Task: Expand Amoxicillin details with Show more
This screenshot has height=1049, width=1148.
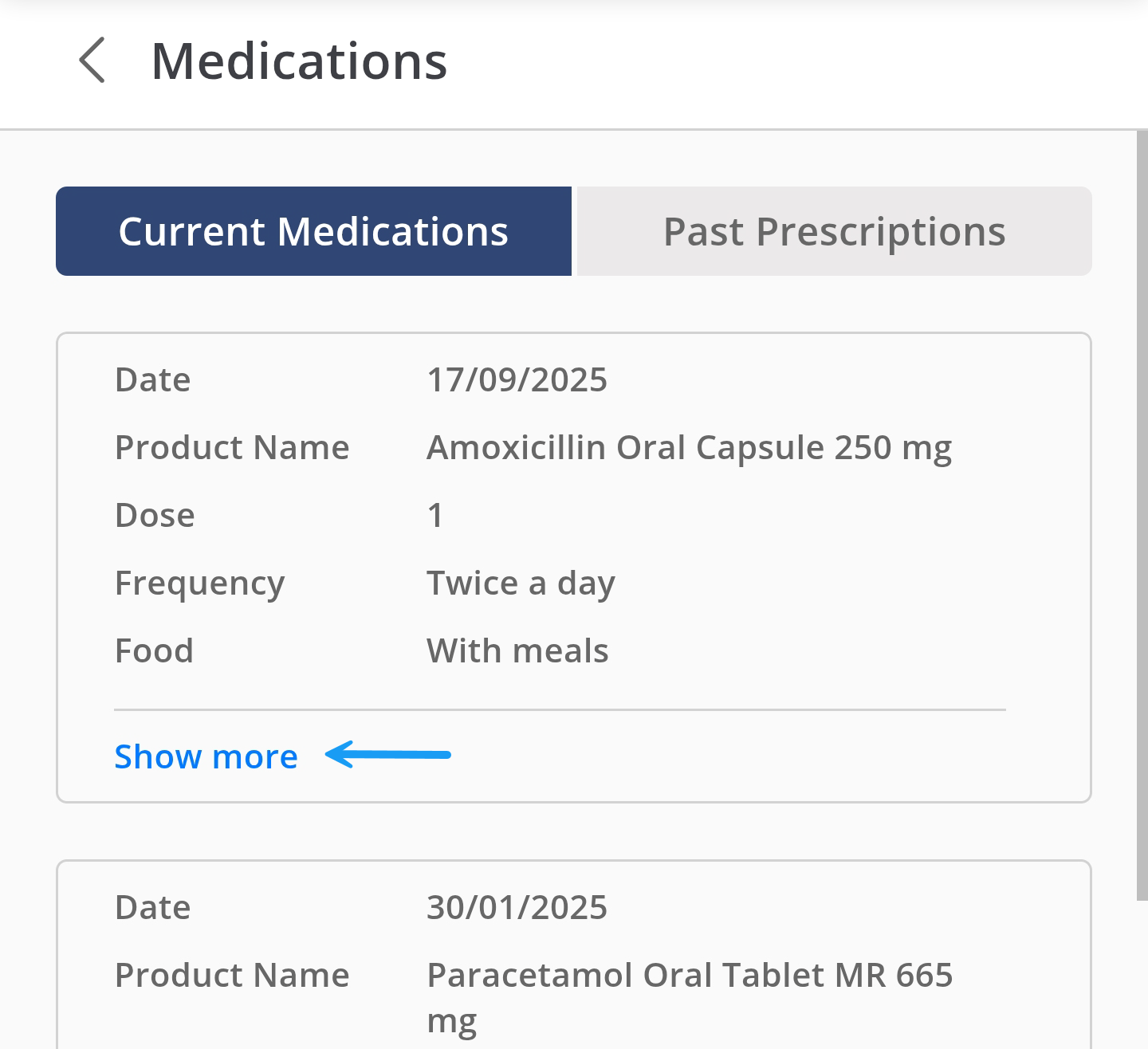Action: point(206,756)
